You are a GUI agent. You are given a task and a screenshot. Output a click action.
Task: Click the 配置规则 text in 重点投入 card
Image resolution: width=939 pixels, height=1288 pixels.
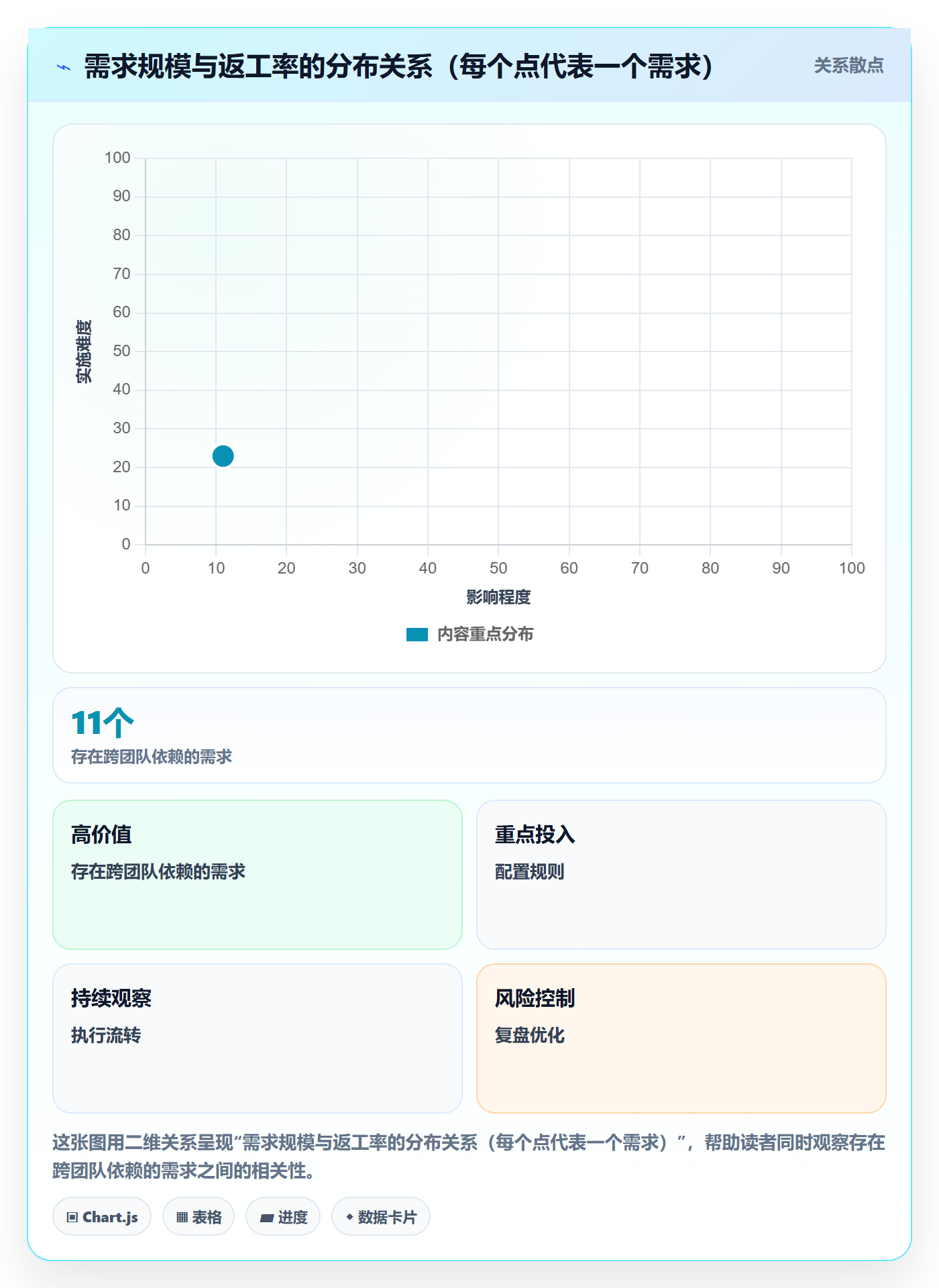click(530, 872)
